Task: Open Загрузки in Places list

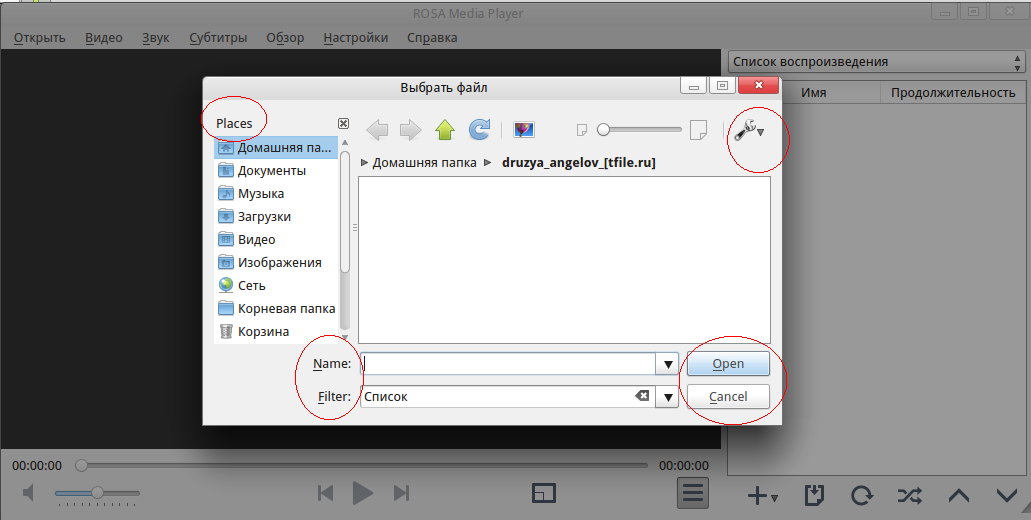Action: click(x=276, y=216)
